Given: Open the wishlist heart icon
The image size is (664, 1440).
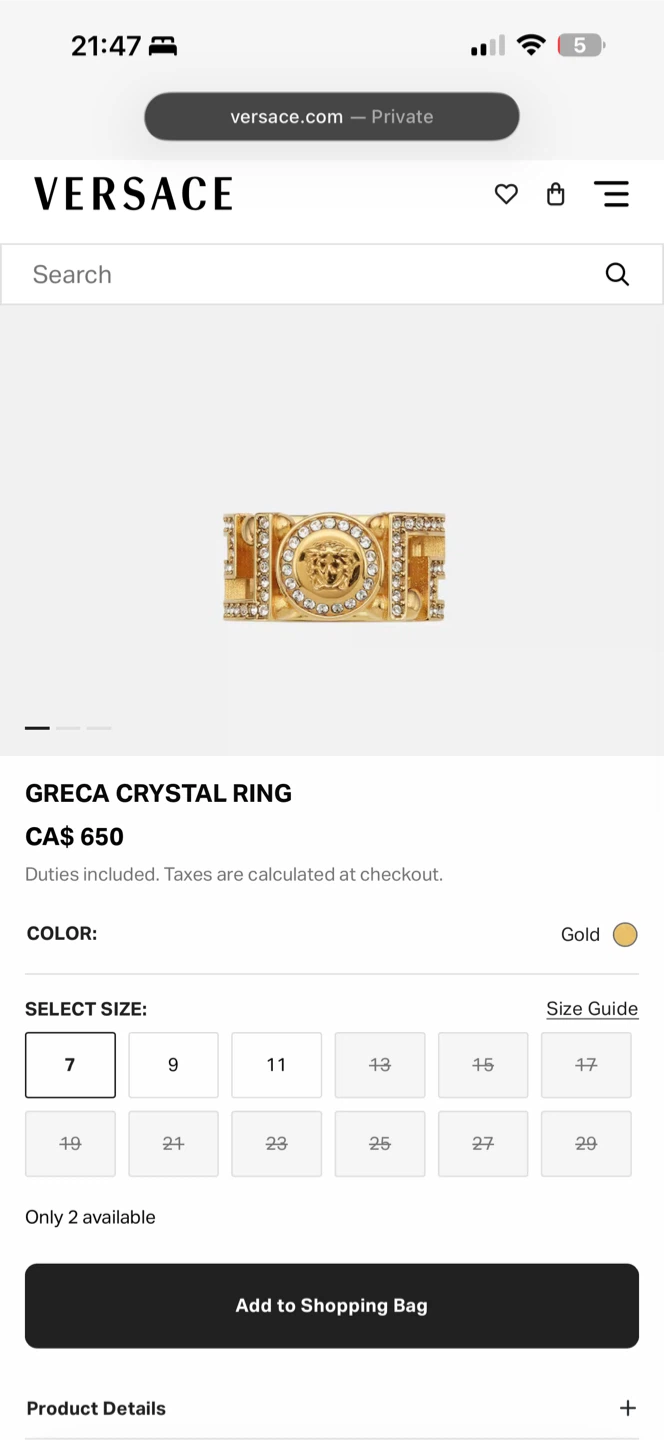Looking at the screenshot, I should pyautogui.click(x=506, y=194).
